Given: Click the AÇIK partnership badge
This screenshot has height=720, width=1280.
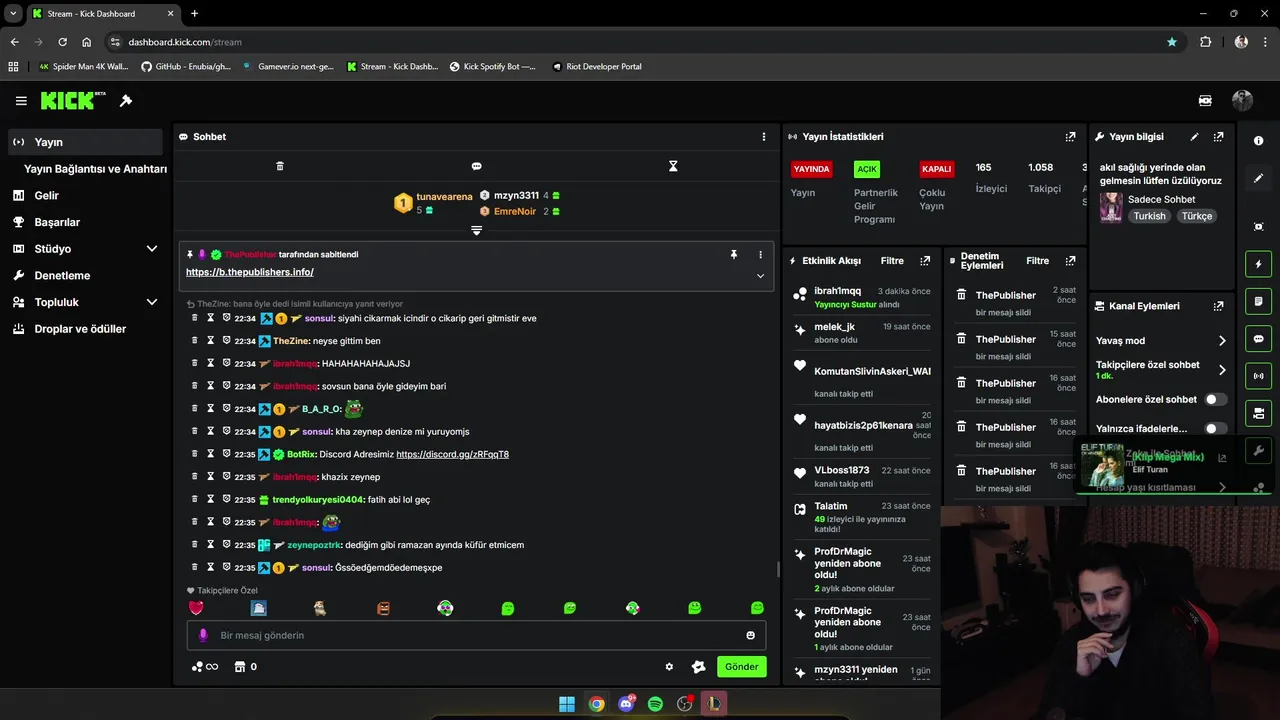Looking at the screenshot, I should (x=866, y=169).
